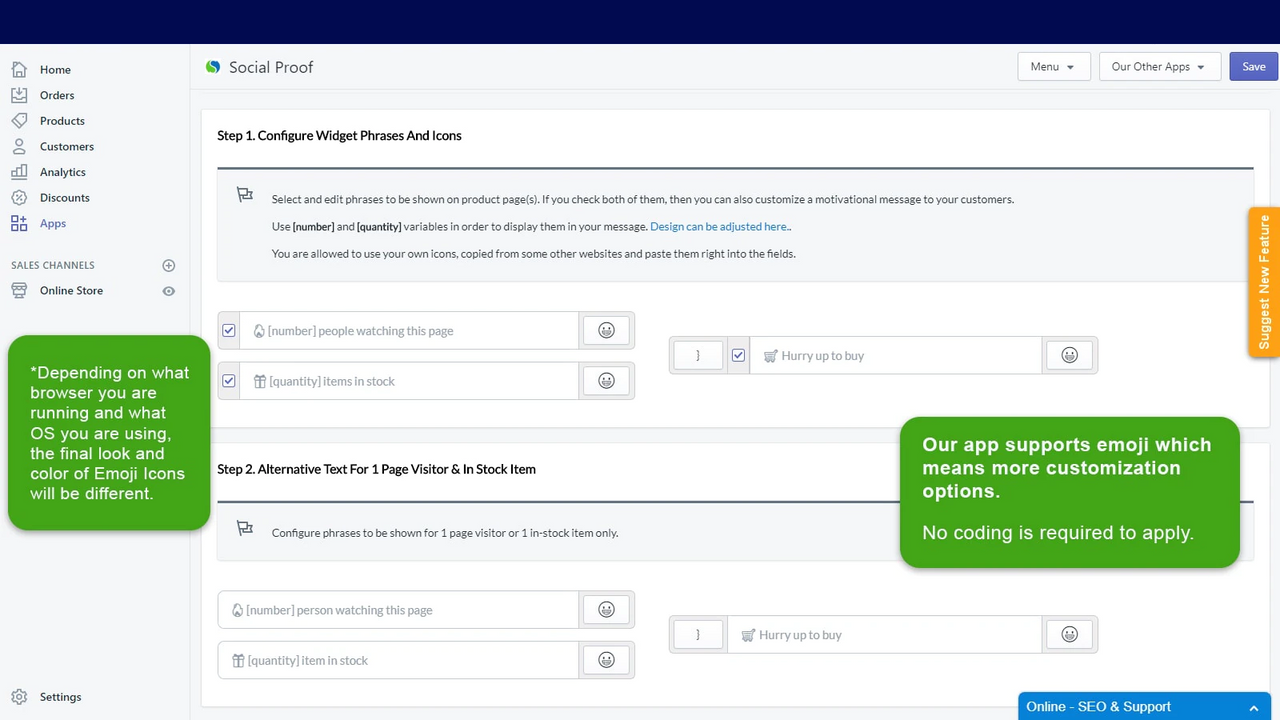Collapse the 'Online - SEO & Support' chat panel
The height and width of the screenshot is (720, 1280).
(1254, 707)
